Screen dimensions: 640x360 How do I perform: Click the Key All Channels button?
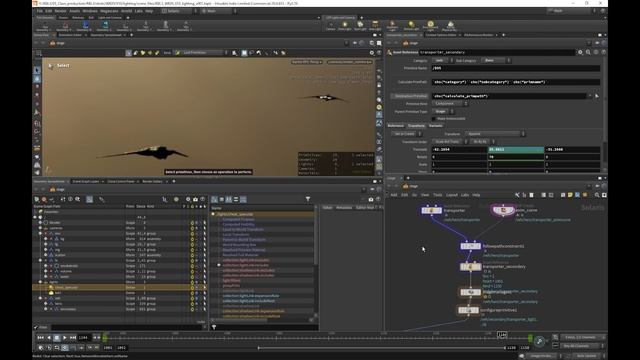582,346
